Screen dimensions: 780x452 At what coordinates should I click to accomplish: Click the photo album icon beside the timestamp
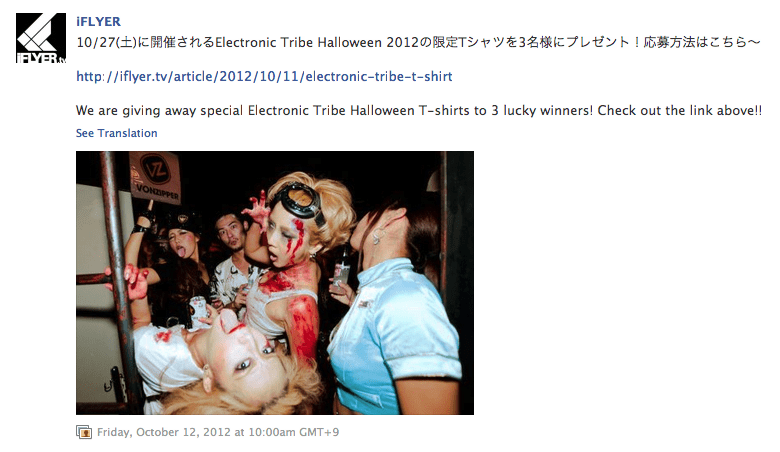(84, 432)
